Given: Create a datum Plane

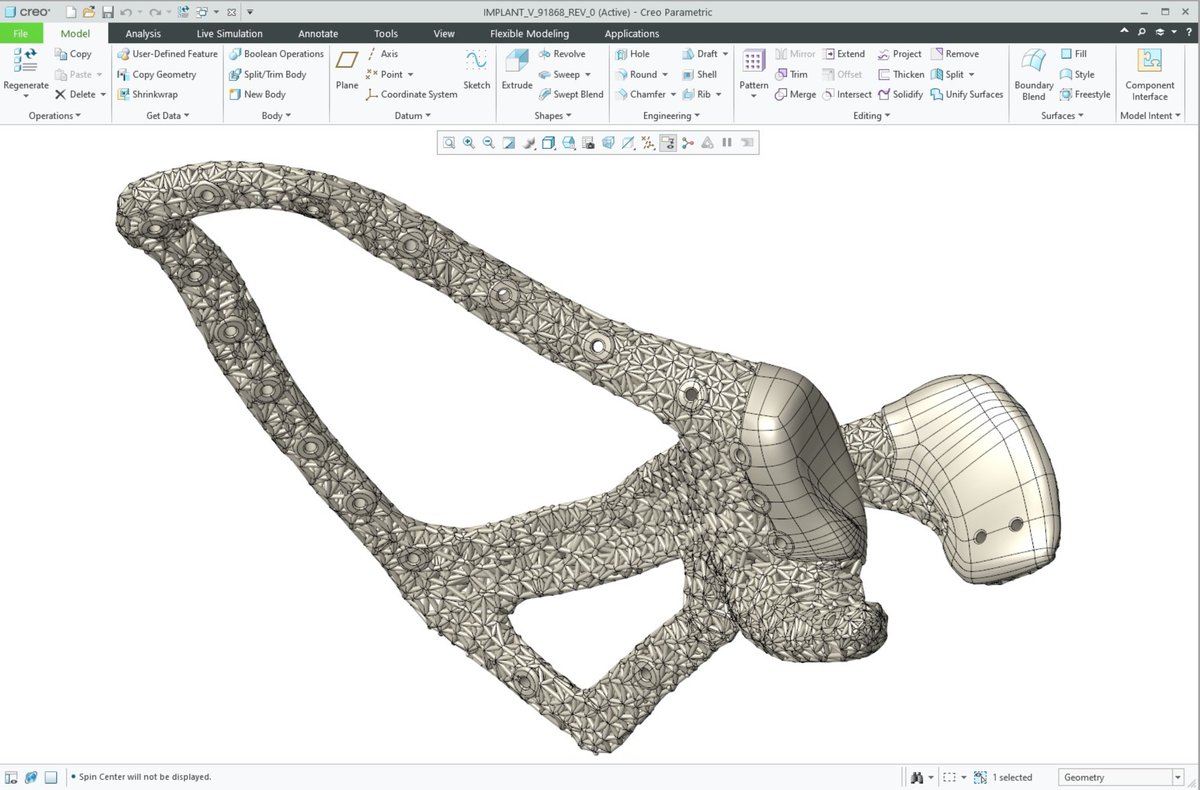Looking at the screenshot, I should coord(347,68).
